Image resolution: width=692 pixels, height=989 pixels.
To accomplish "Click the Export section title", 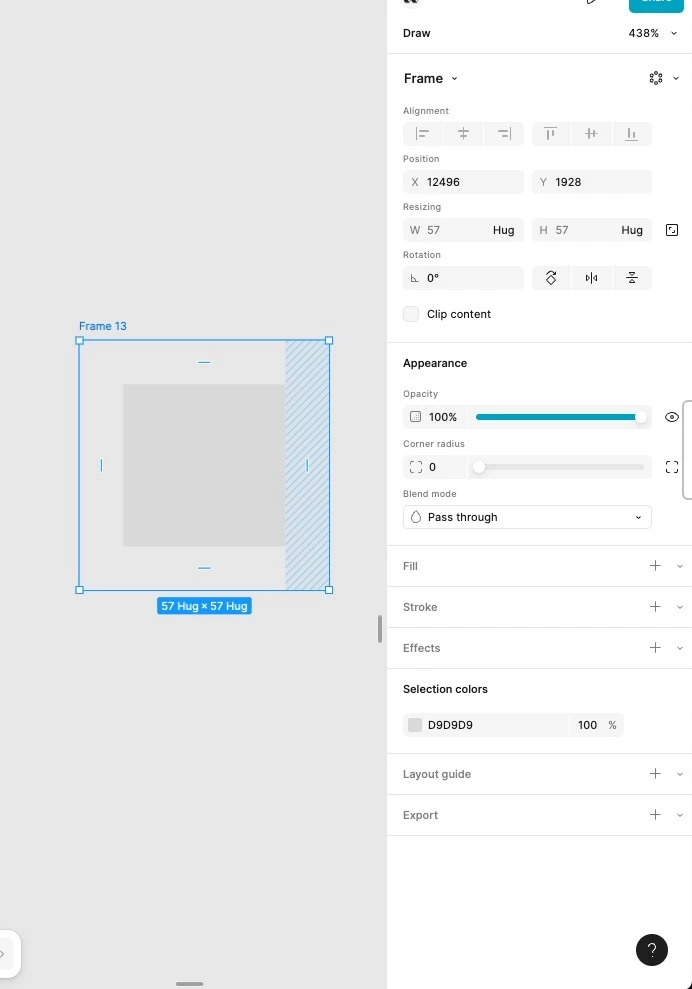I will [420, 815].
